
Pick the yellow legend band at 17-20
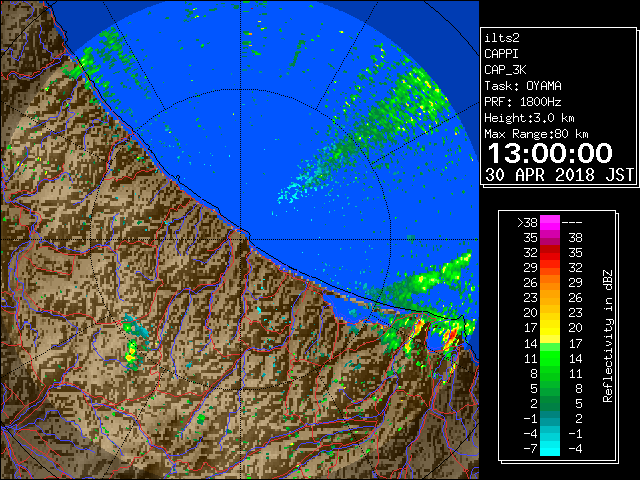click(x=550, y=328)
